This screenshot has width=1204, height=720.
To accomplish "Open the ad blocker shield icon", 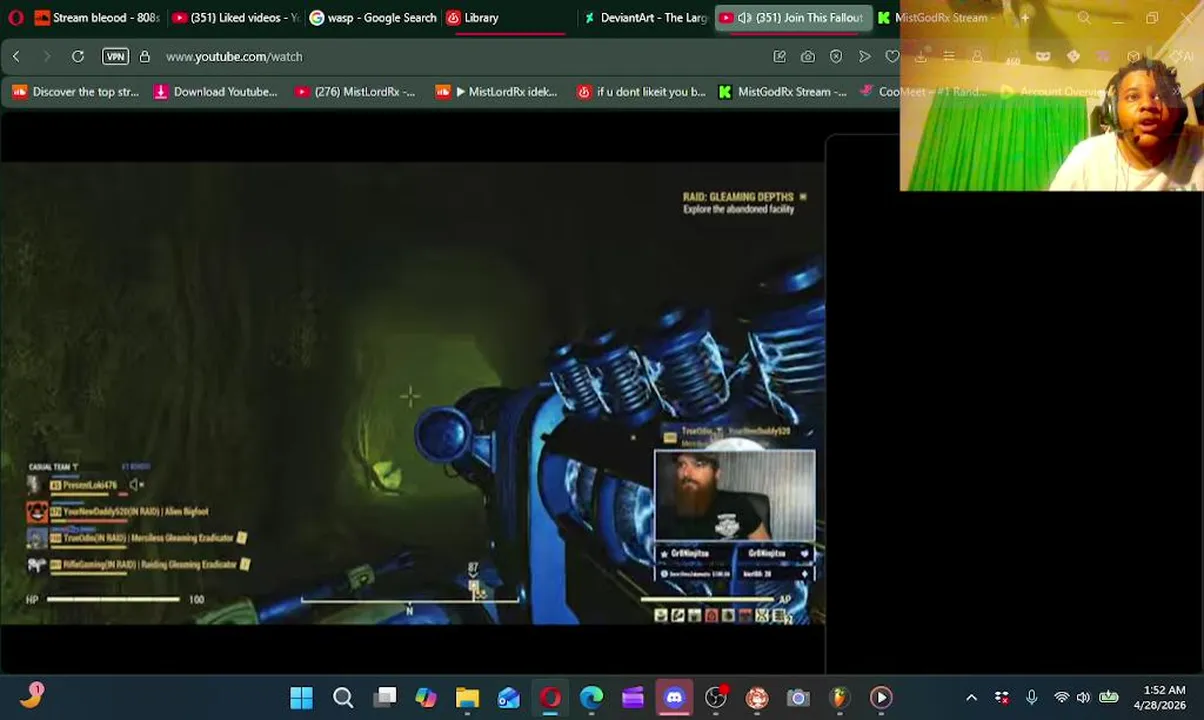I will tap(836, 56).
